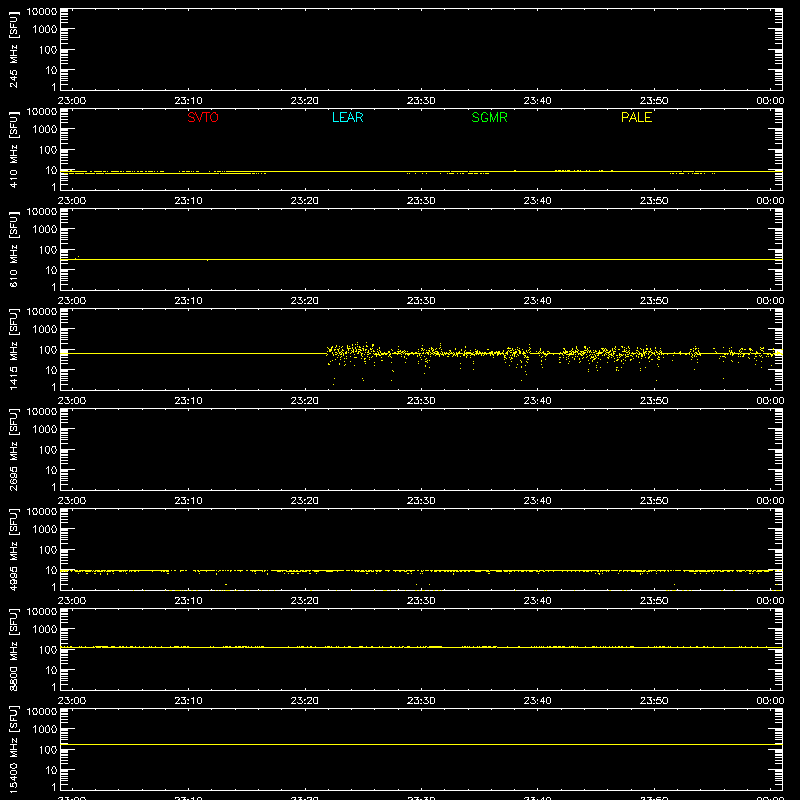Click 23:50 time label under 610 MHz plot
The width and height of the screenshot is (800, 800).
pos(654,301)
